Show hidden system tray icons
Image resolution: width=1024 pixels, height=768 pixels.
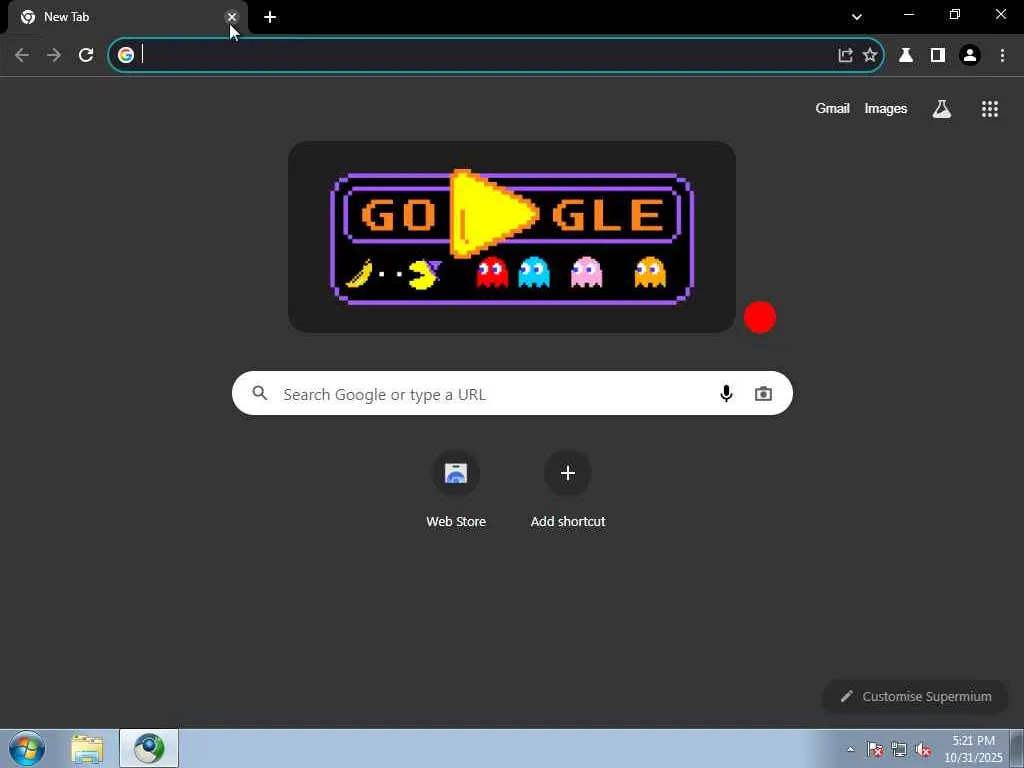click(850, 749)
